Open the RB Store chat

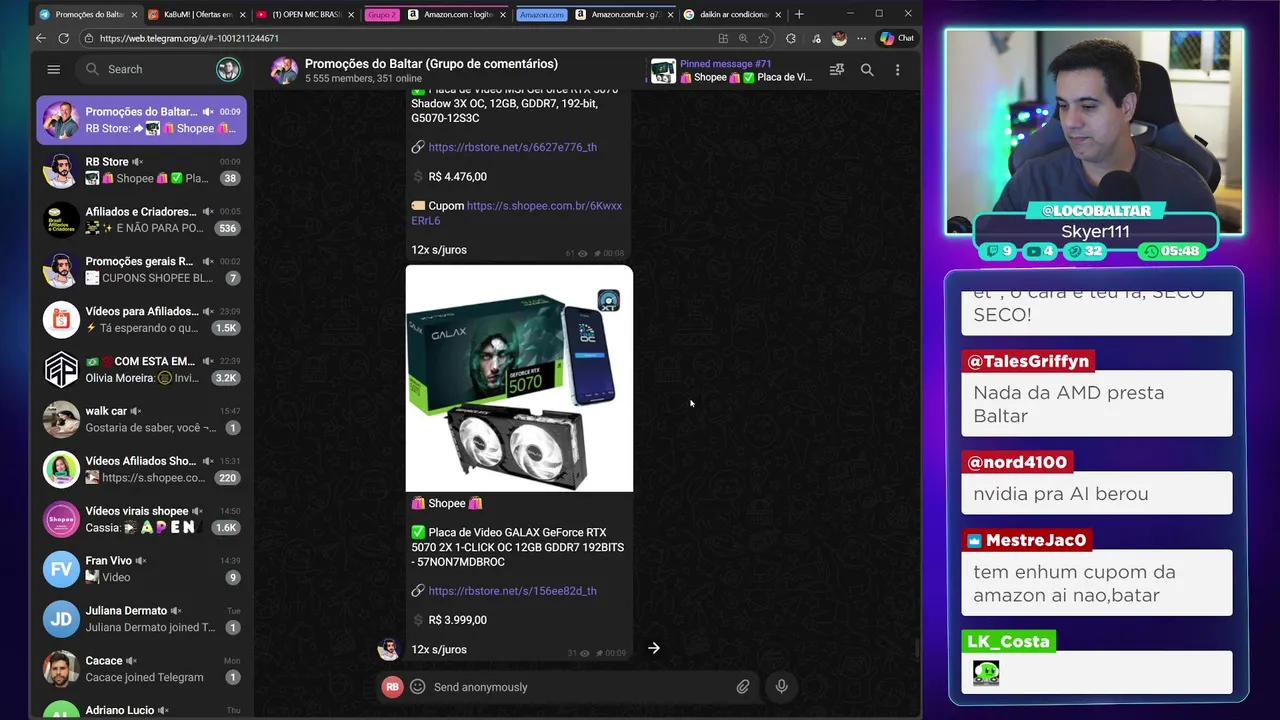click(x=141, y=170)
